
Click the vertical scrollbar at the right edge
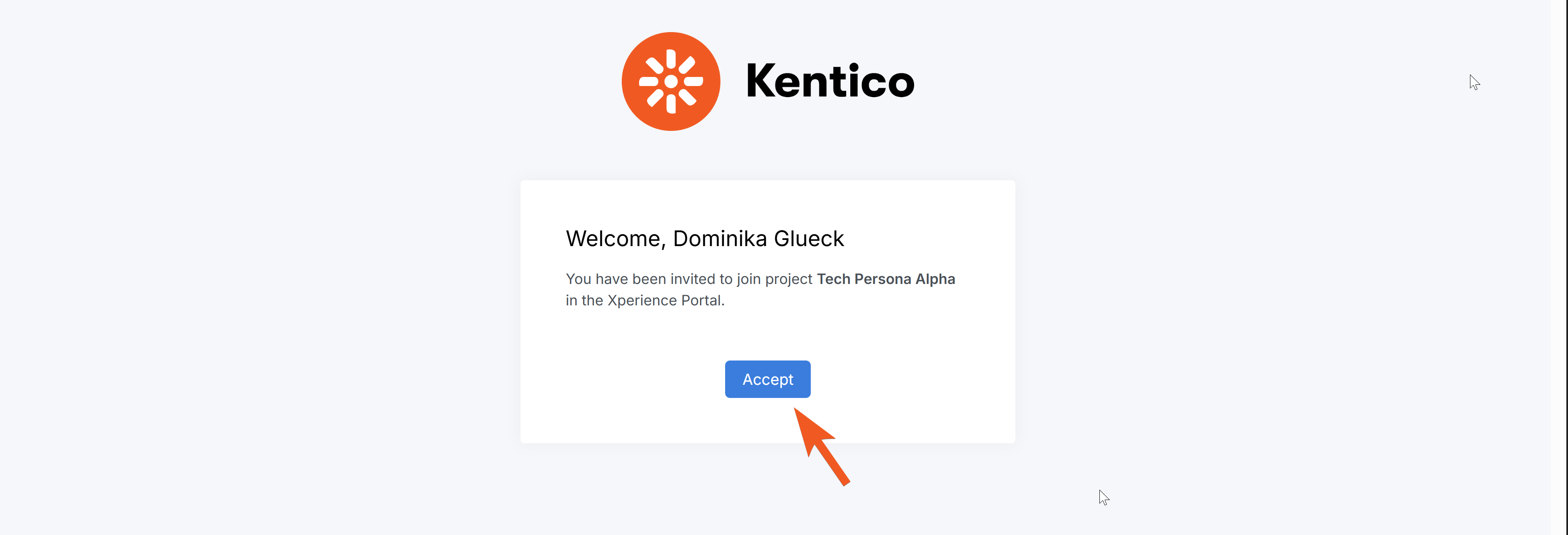[1559, 268]
